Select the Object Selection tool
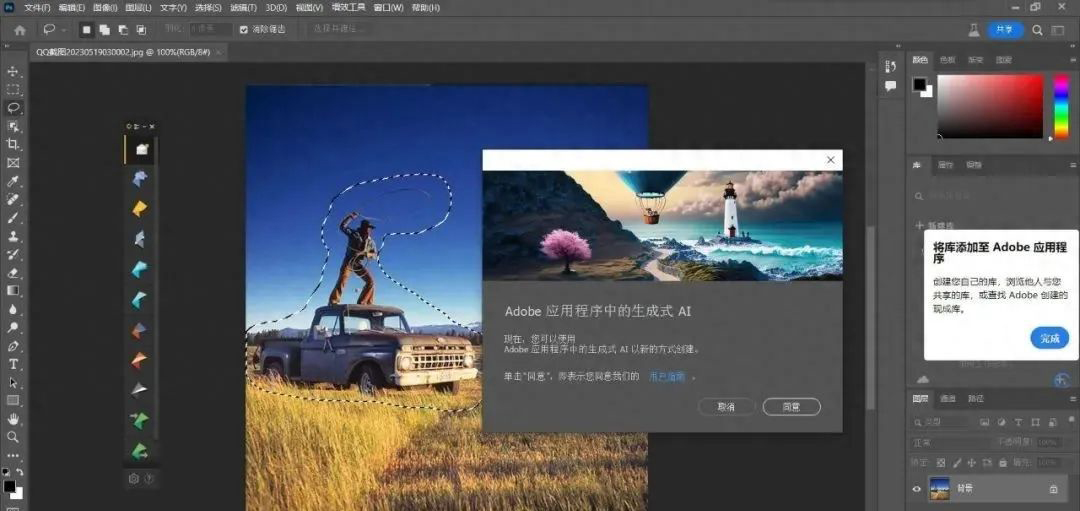The width and height of the screenshot is (1080, 511). [x=13, y=126]
